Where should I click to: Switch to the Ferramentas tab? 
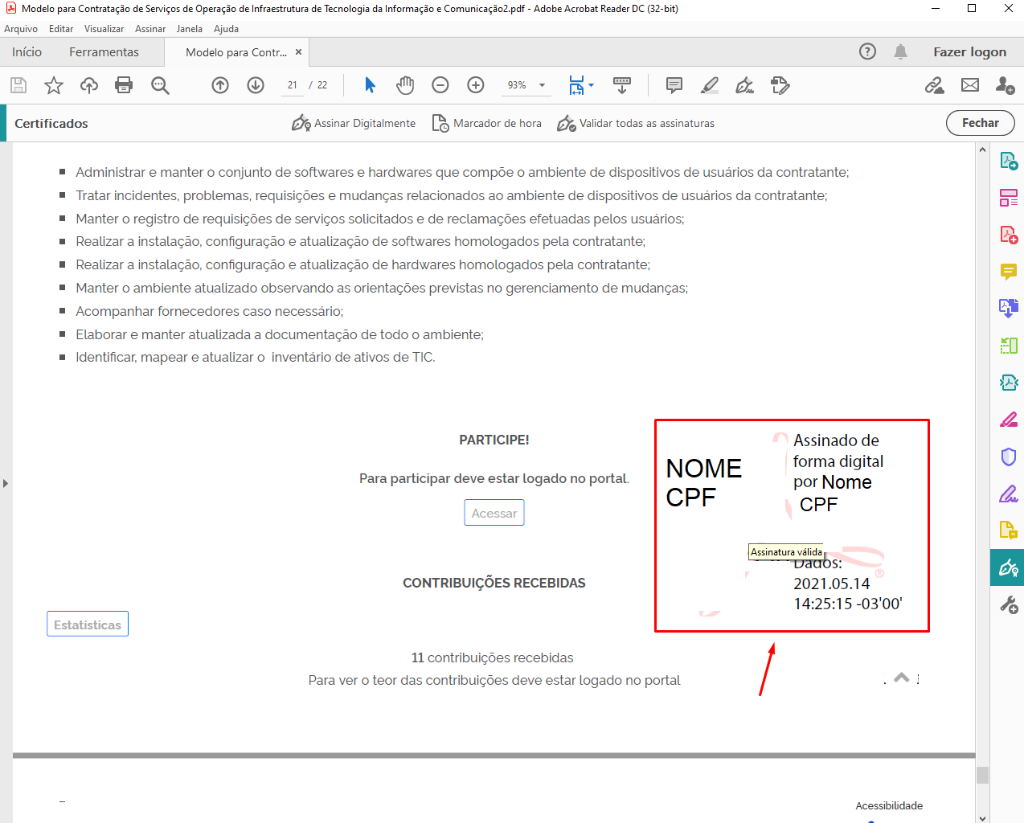point(104,52)
